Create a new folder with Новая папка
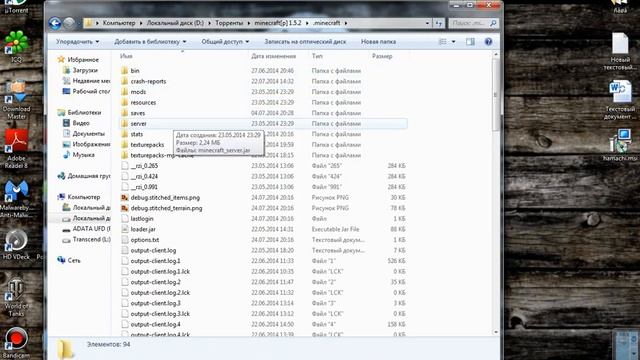Viewport: 640px width, 360px height. pyautogui.click(x=378, y=42)
